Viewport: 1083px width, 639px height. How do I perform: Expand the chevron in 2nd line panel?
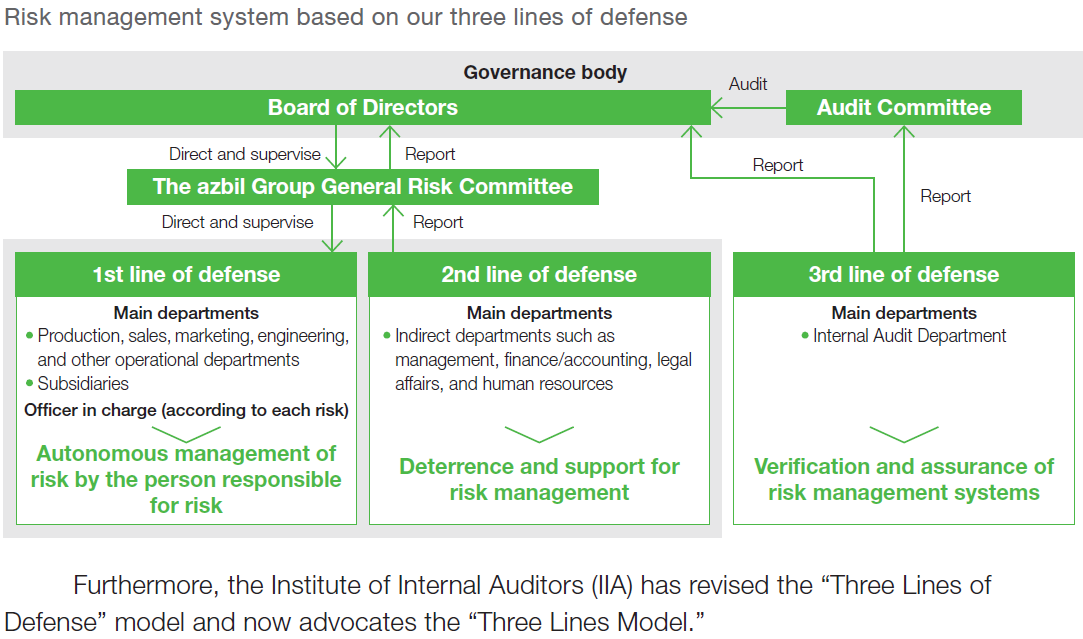pyautogui.click(x=540, y=437)
